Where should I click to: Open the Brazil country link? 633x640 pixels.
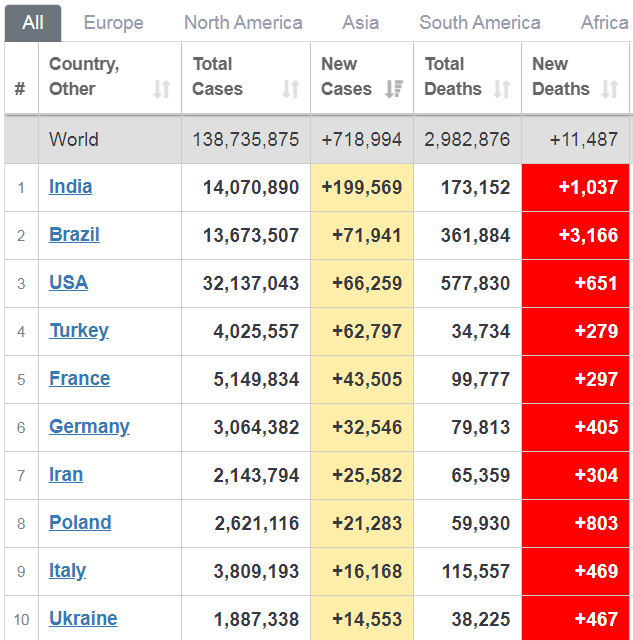coord(74,235)
